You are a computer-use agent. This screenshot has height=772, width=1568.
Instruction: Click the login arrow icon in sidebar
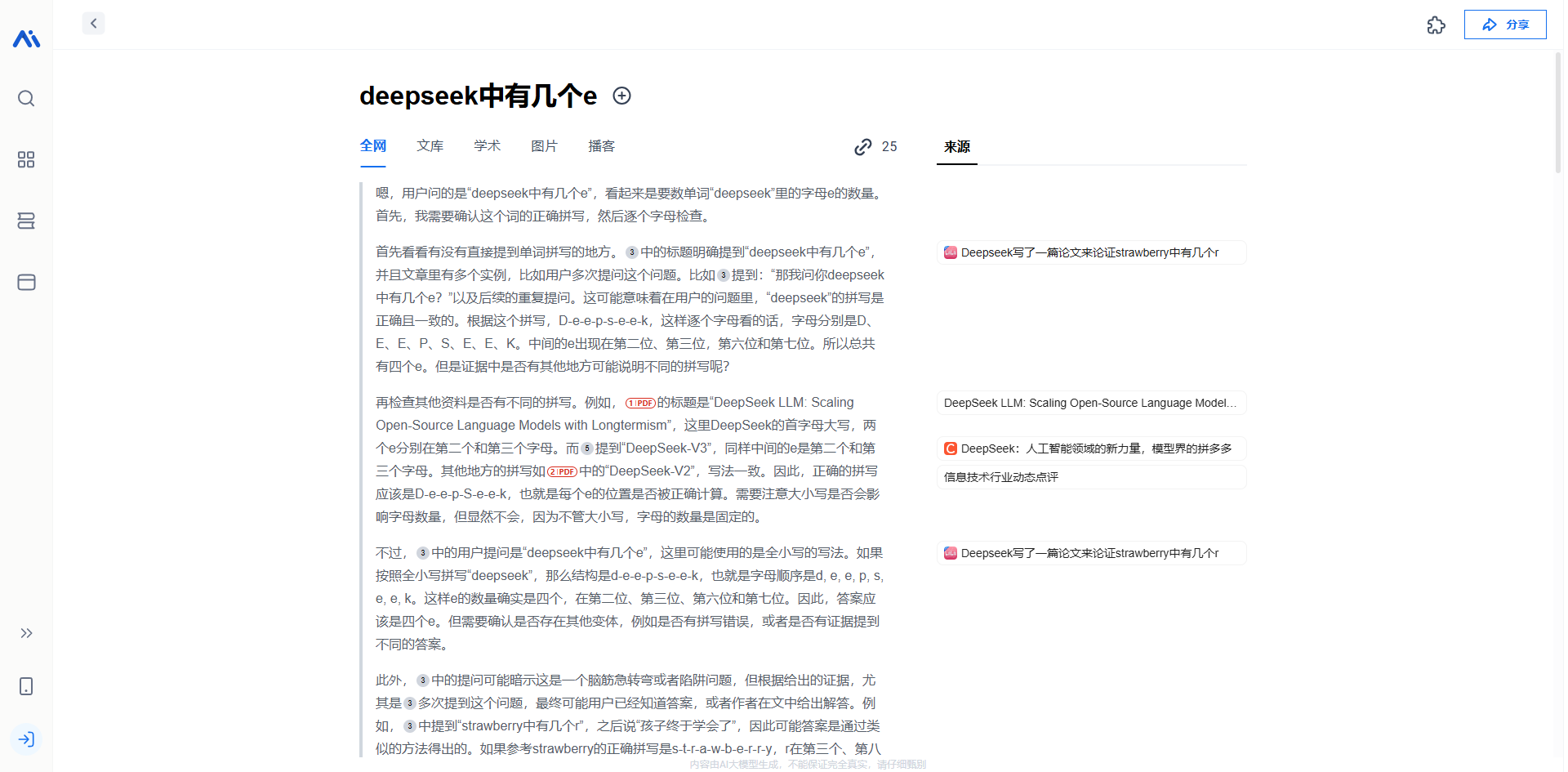26,739
